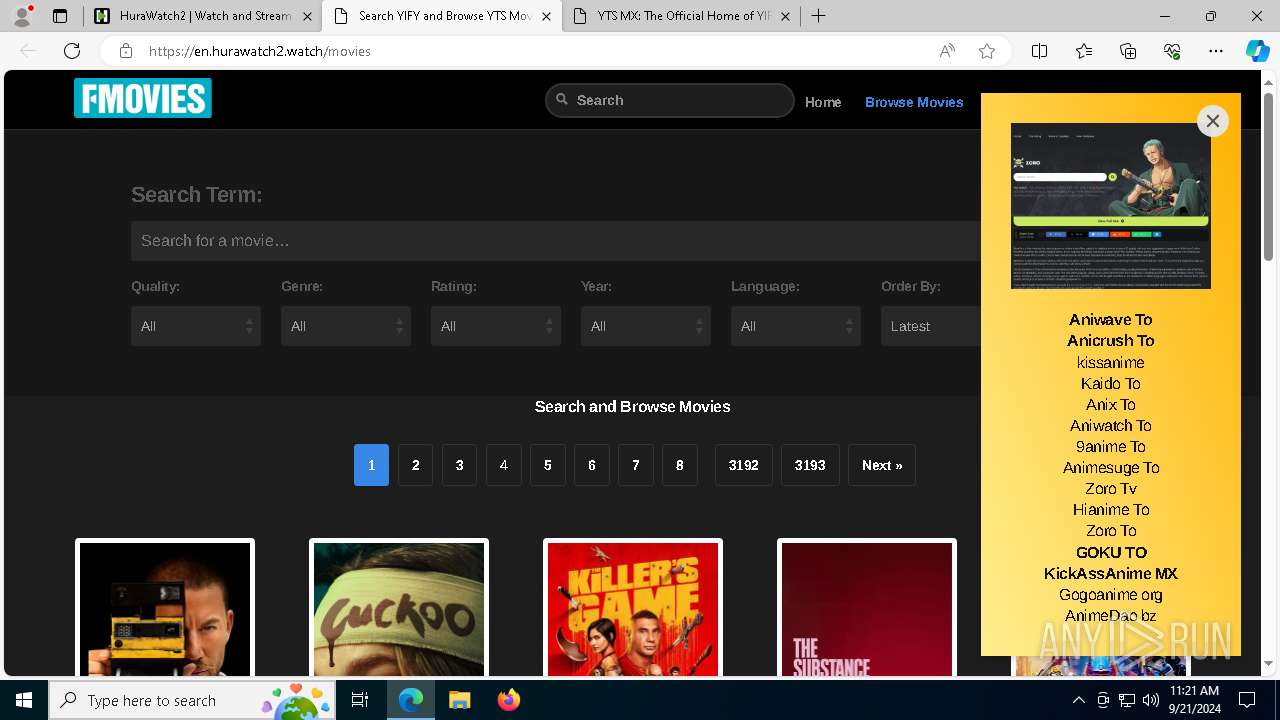The width and height of the screenshot is (1280, 720).
Task: Open Windows Start menu
Action: point(24,700)
